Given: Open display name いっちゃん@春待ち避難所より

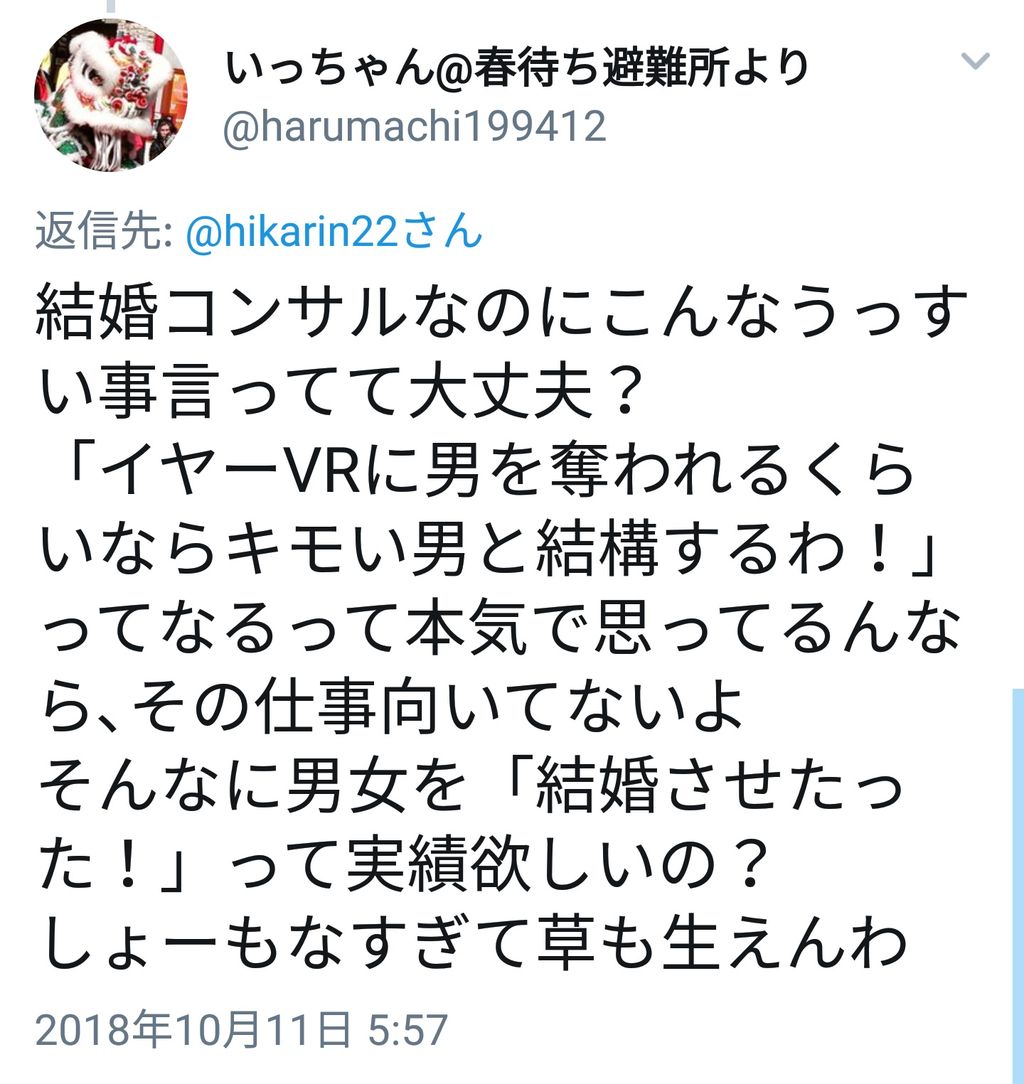Looking at the screenshot, I should [517, 68].
